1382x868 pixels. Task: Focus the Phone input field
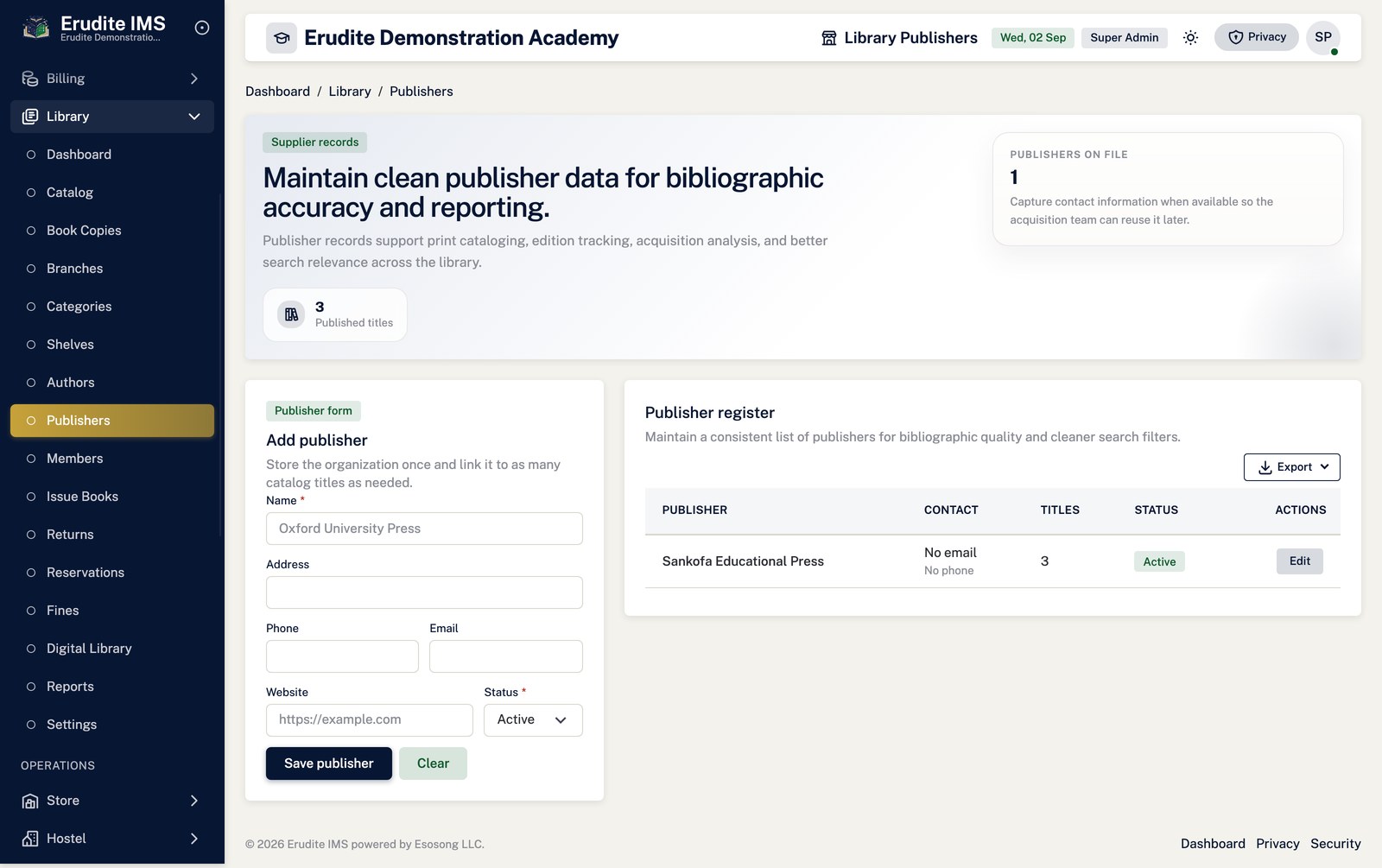342,656
